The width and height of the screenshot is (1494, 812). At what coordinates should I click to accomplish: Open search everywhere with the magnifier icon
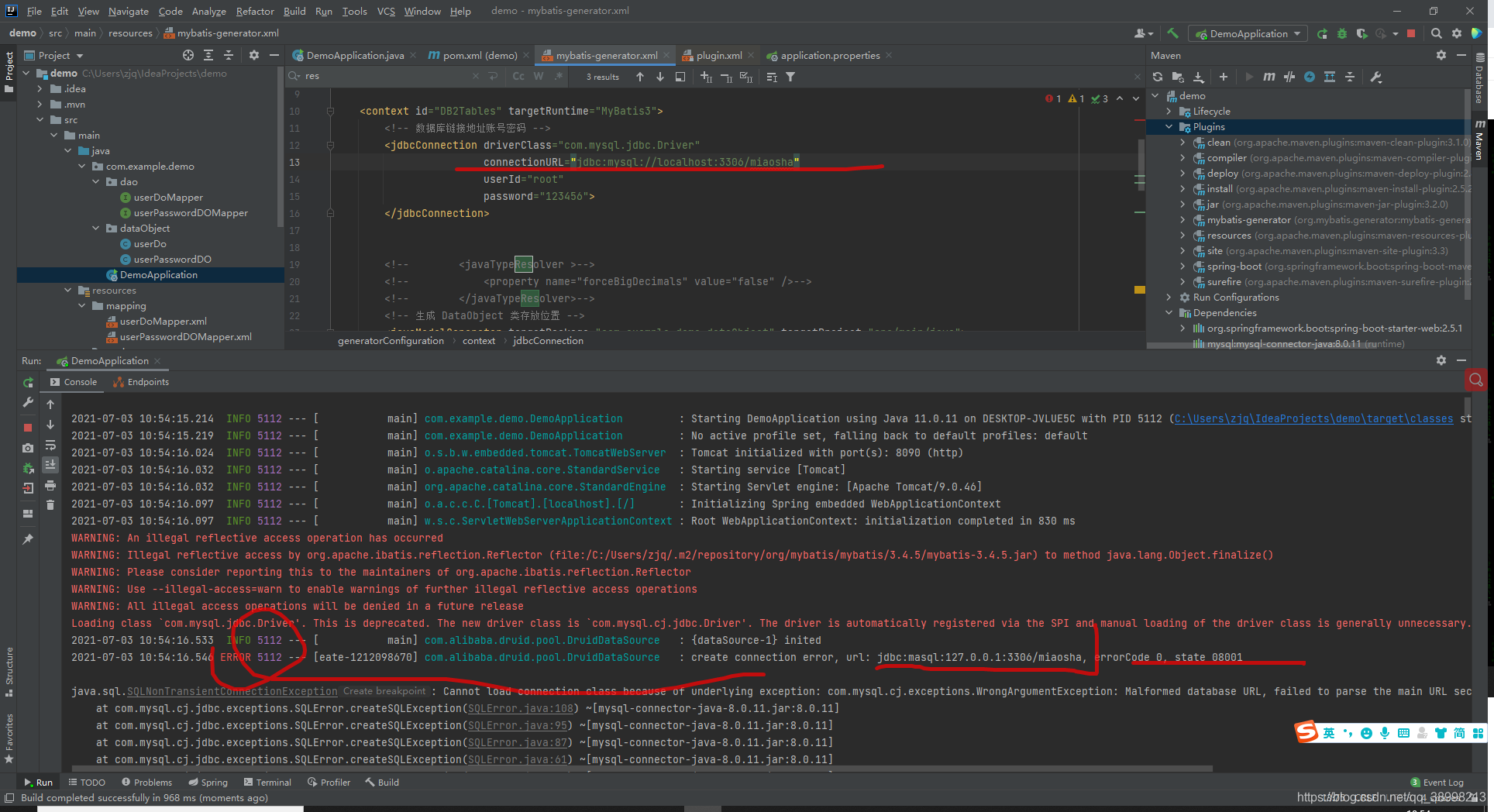tap(1436, 33)
